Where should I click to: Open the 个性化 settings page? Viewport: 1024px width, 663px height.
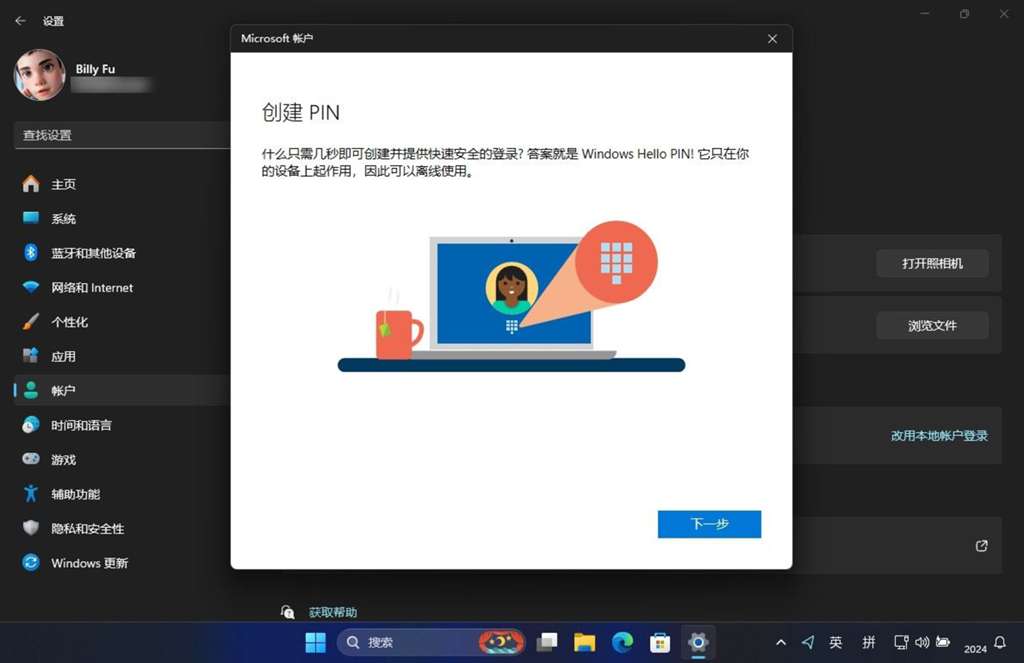pyautogui.click(x=122, y=322)
